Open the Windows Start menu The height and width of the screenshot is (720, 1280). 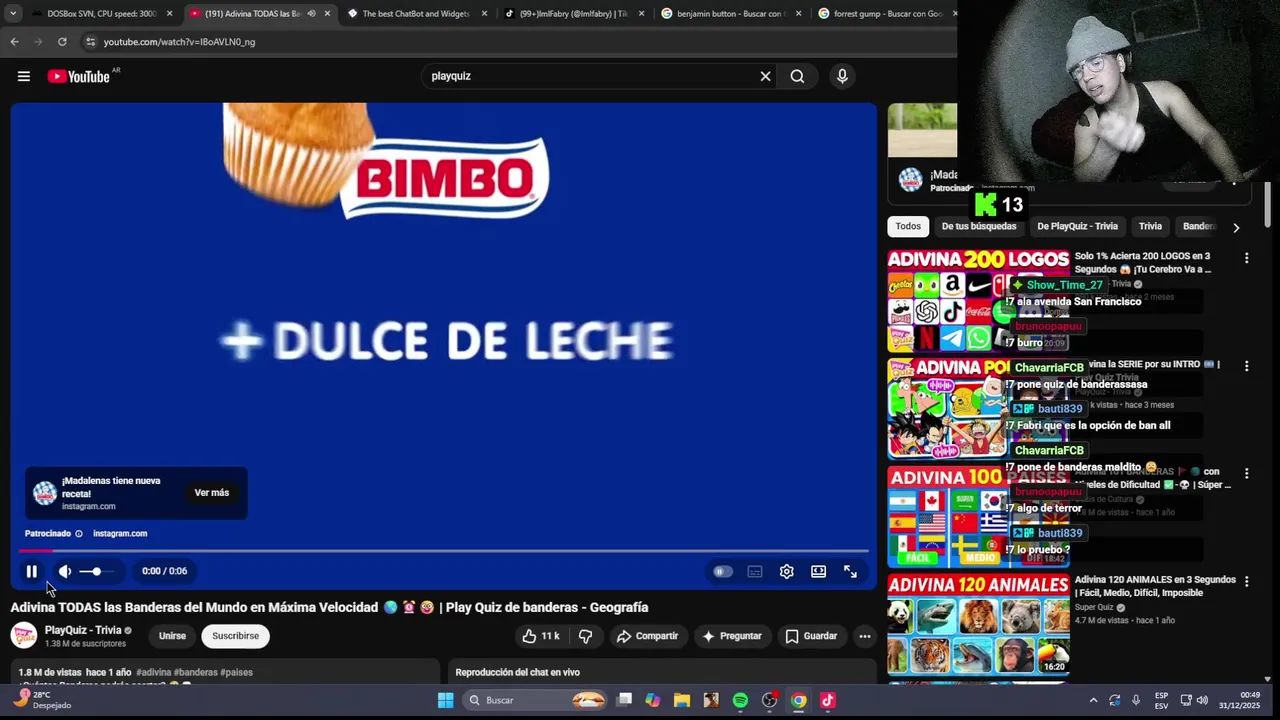coord(445,700)
